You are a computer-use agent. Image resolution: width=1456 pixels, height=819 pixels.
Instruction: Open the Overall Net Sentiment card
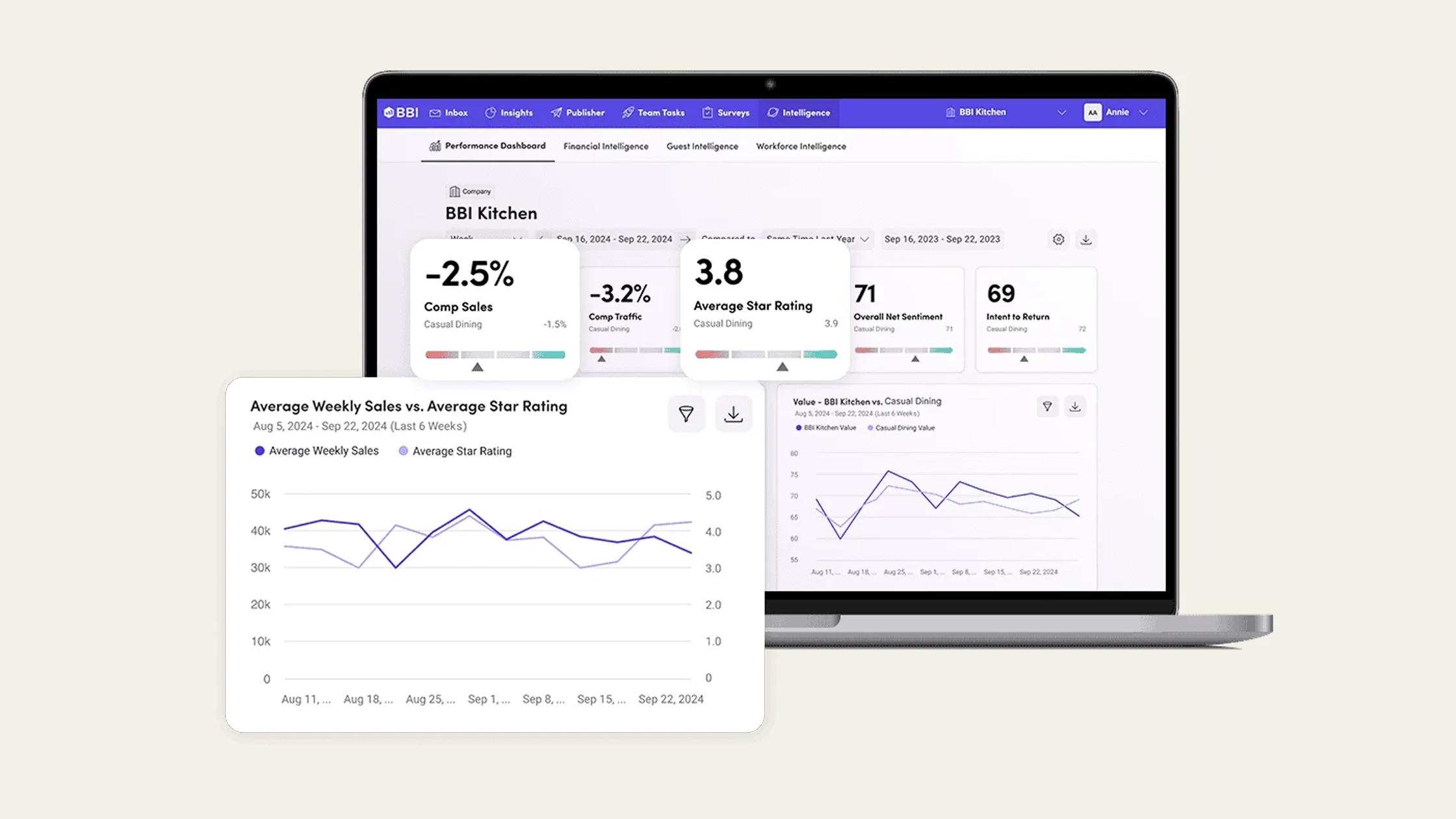coord(907,319)
